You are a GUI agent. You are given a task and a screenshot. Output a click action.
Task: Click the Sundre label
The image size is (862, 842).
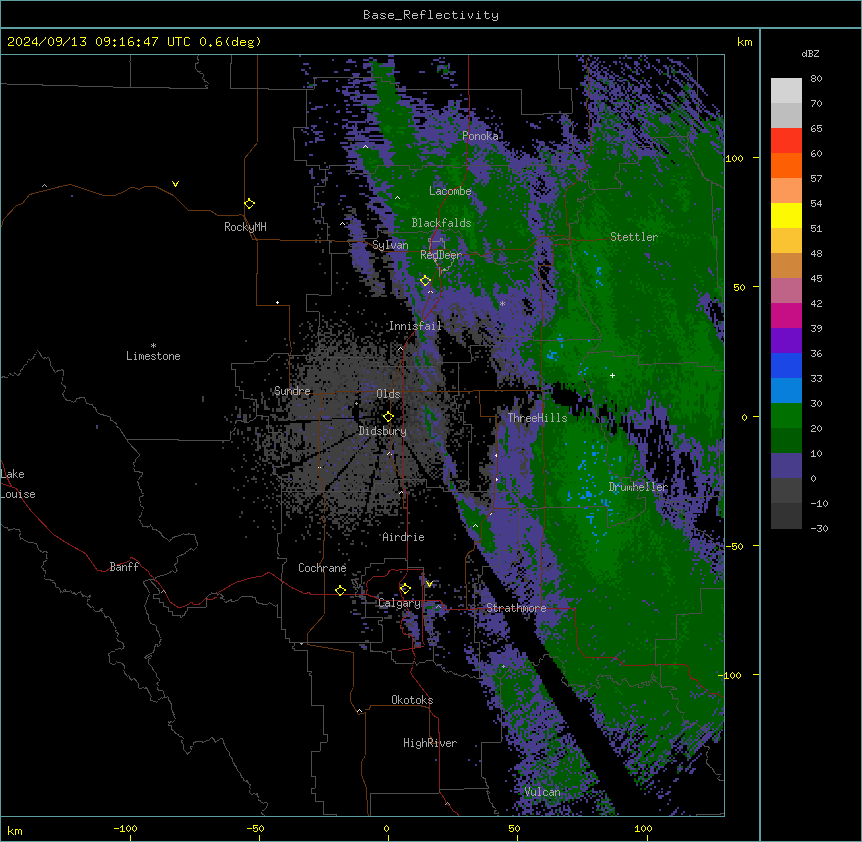pos(292,391)
